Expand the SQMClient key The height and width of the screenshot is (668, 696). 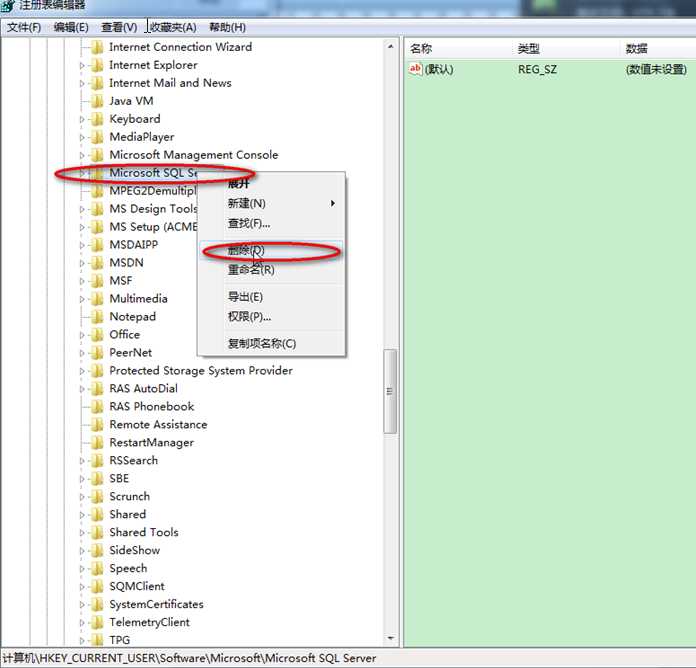click(82, 587)
